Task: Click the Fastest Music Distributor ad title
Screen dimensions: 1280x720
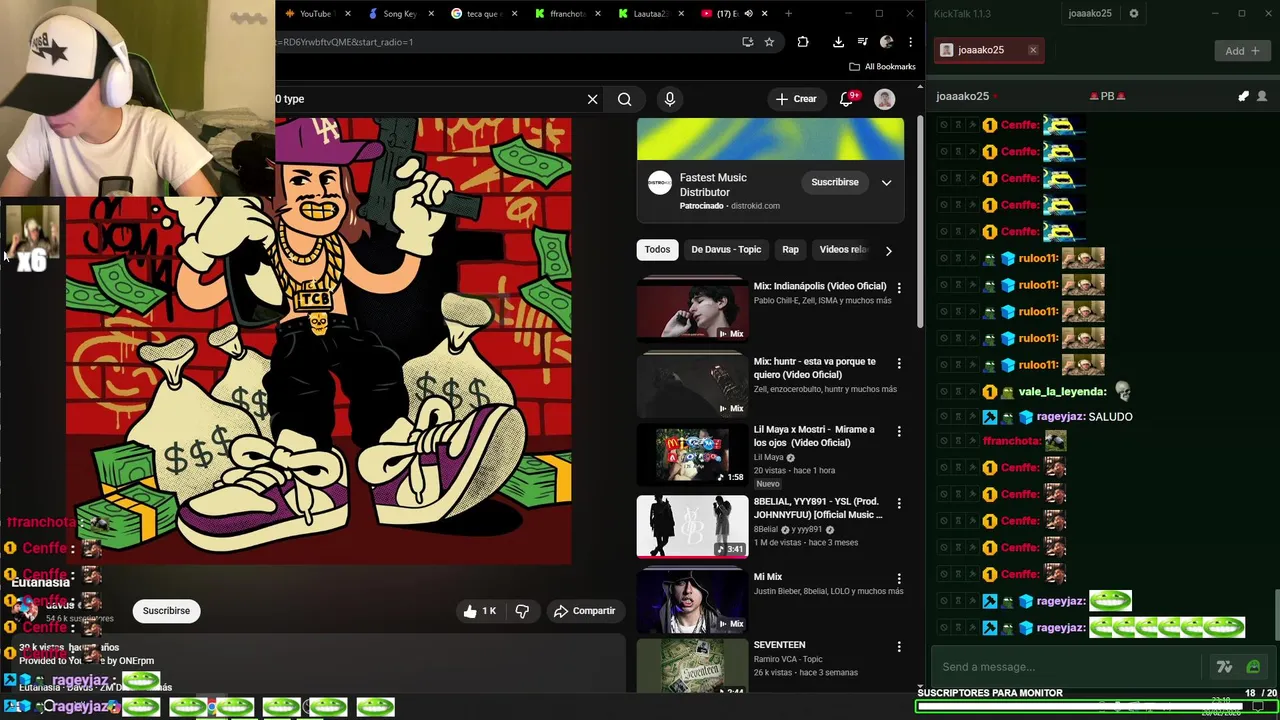Action: click(x=713, y=185)
